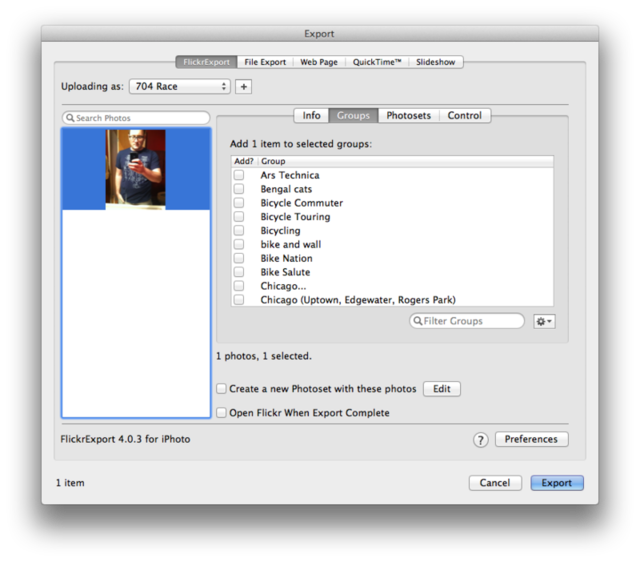
Task: Switch to the FlickrExport tab
Action: pos(207,62)
